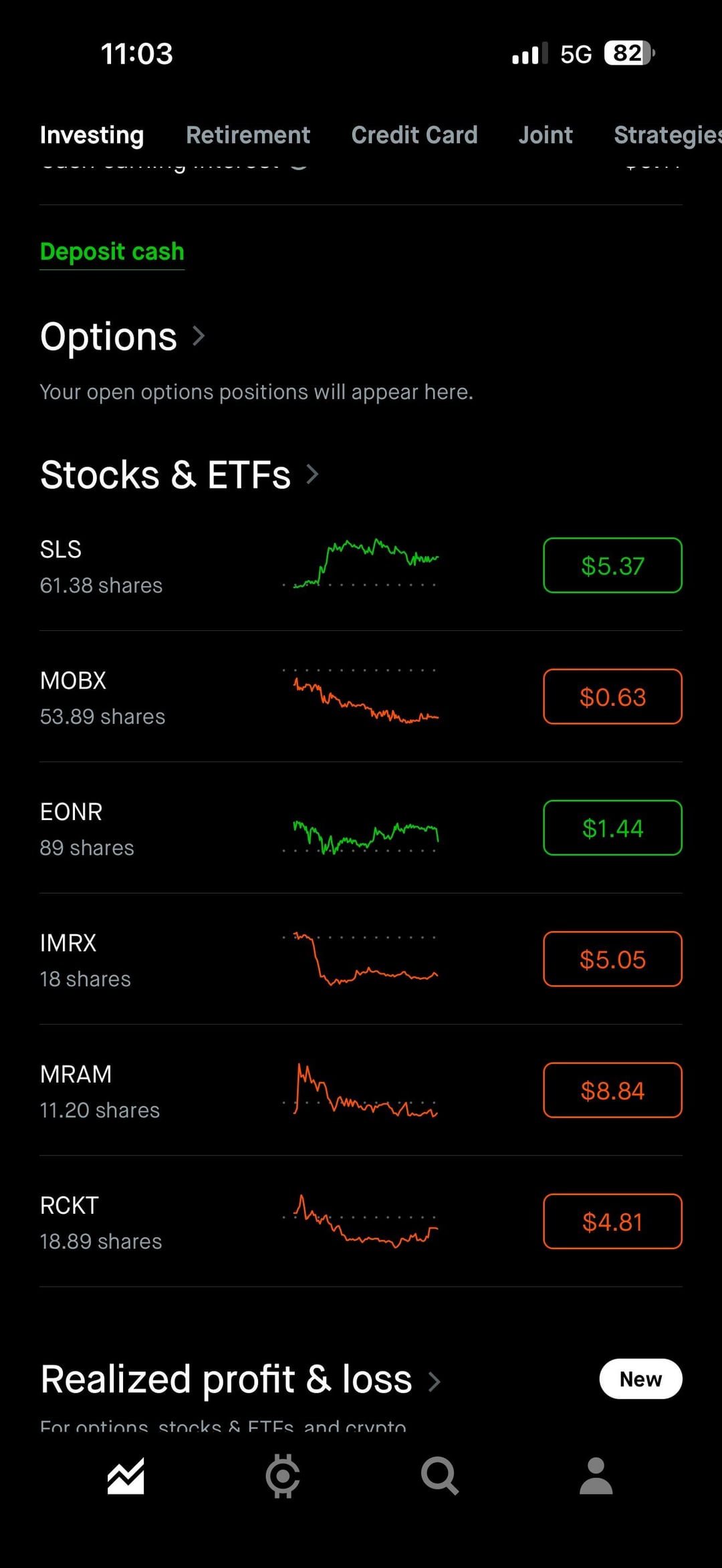Open the MRAM stock row
The width and height of the screenshot is (722, 1568).
tap(100, 1091)
